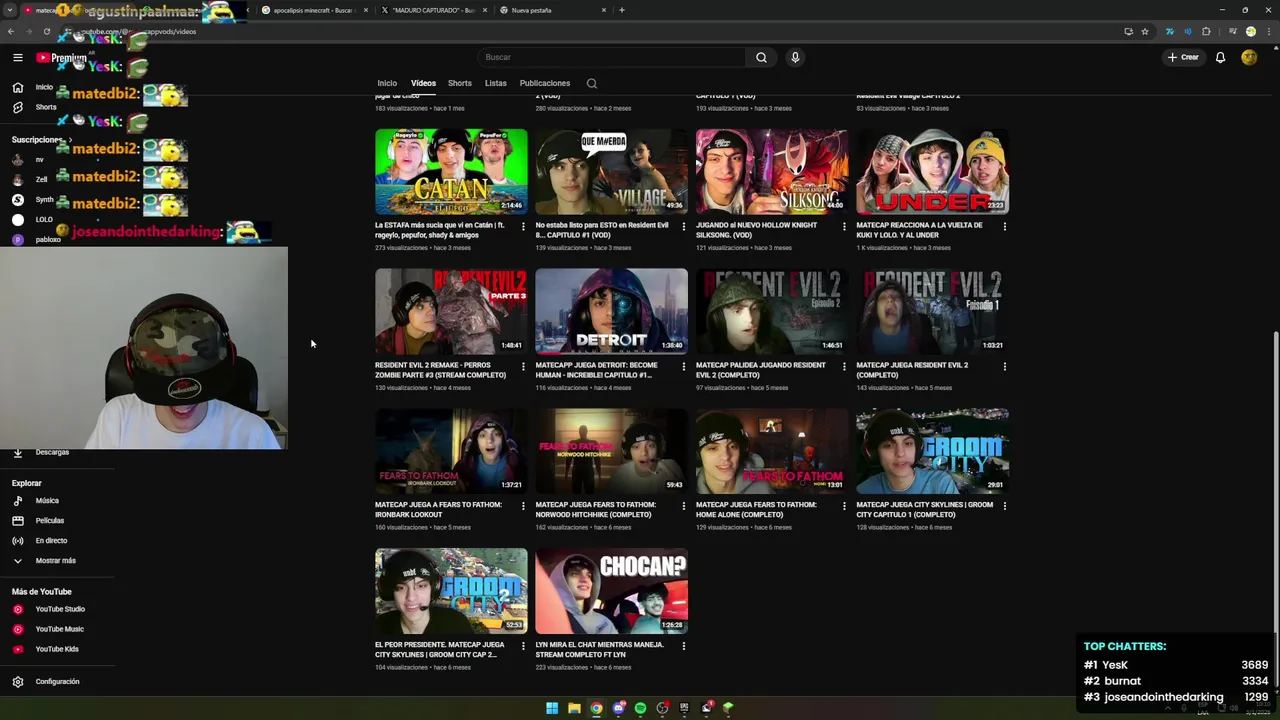Play the Detroit thumbnail video
The width and height of the screenshot is (1280, 720).
tap(611, 311)
